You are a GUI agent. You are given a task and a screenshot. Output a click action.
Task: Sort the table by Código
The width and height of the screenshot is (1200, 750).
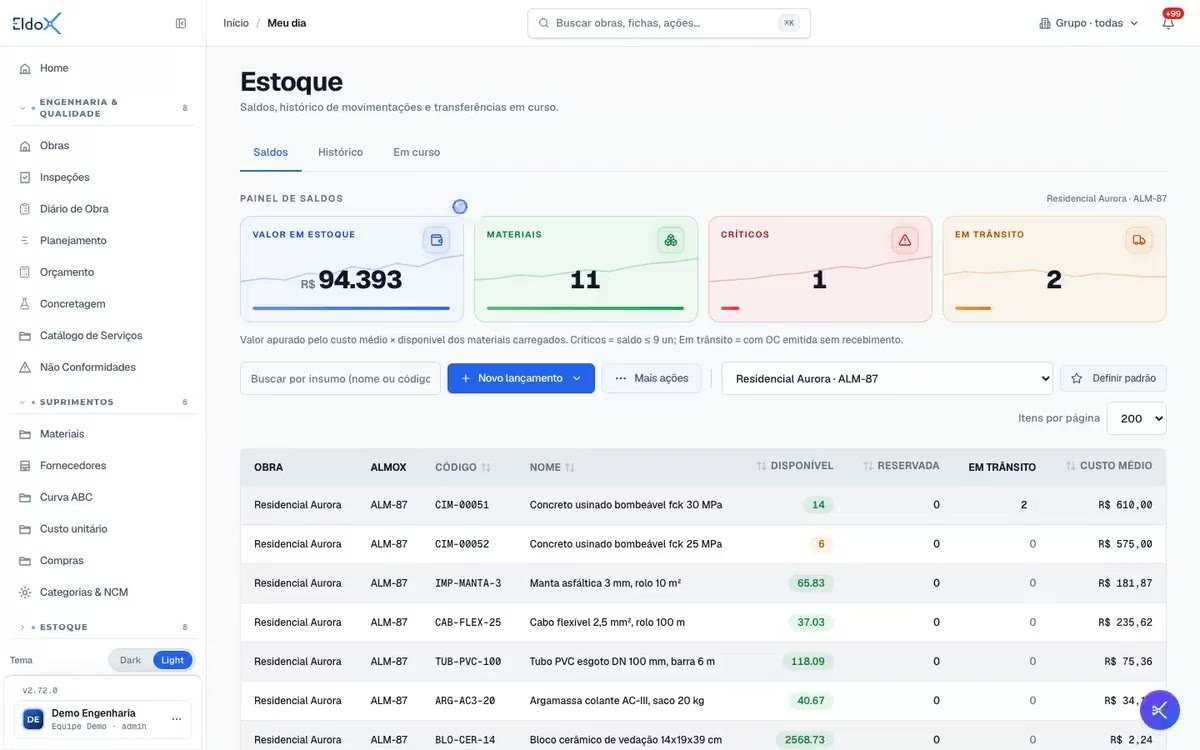coord(463,467)
